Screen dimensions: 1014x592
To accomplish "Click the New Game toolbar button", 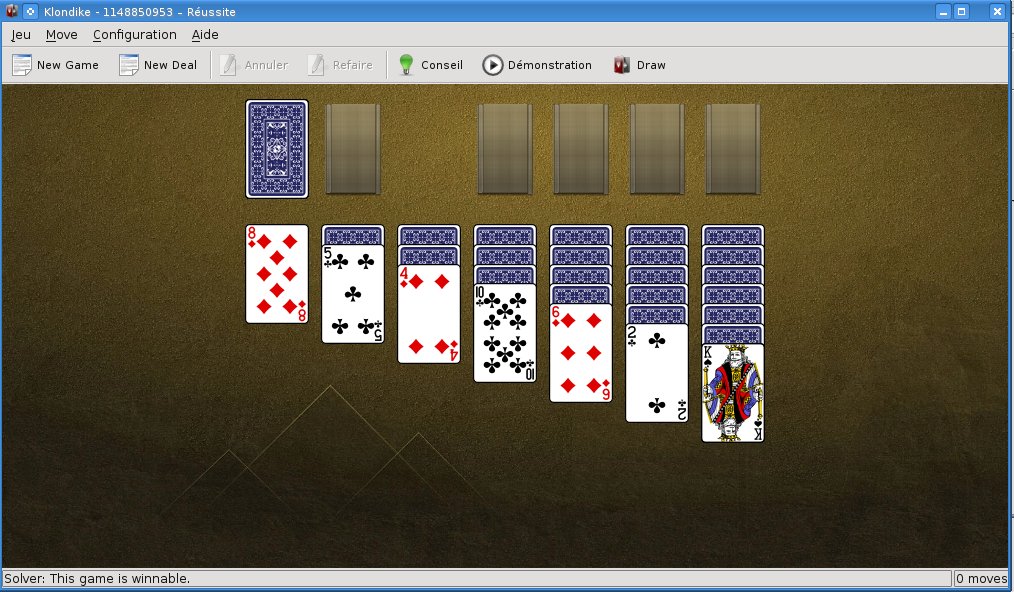I will 56,65.
